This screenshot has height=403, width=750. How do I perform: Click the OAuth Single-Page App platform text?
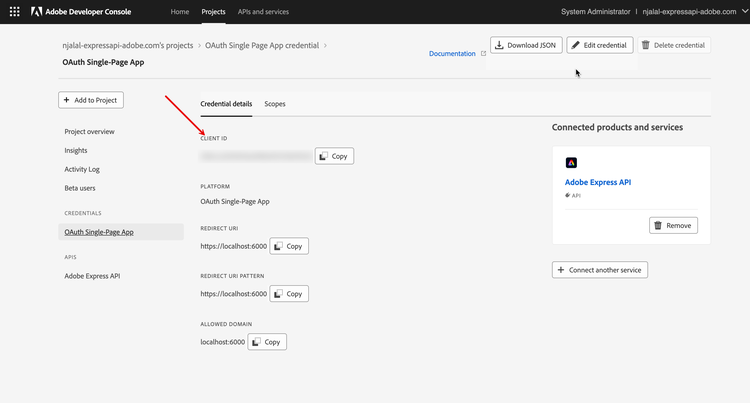(x=235, y=201)
